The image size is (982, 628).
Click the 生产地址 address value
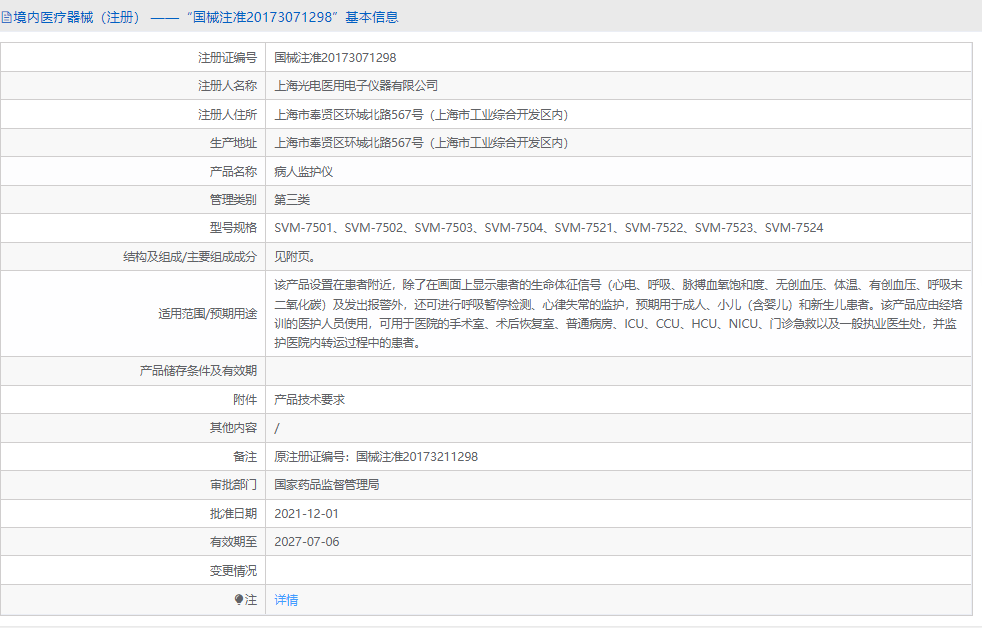(421, 143)
